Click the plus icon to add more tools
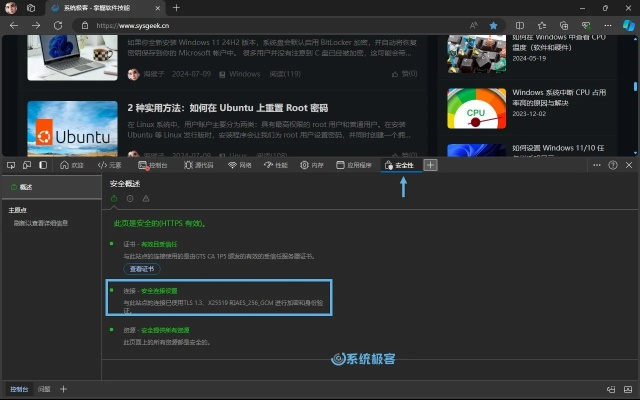The width and height of the screenshot is (640, 400). coord(431,165)
